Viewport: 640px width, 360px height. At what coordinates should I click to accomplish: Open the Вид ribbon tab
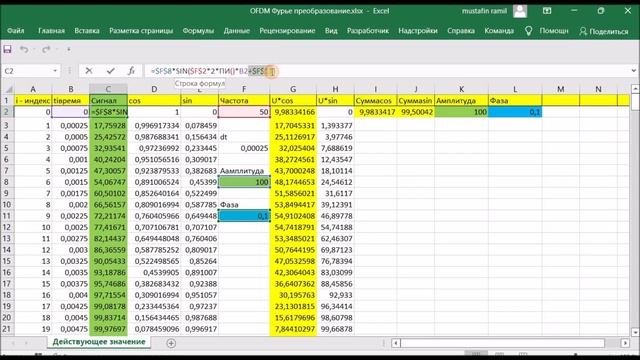[x=331, y=31]
